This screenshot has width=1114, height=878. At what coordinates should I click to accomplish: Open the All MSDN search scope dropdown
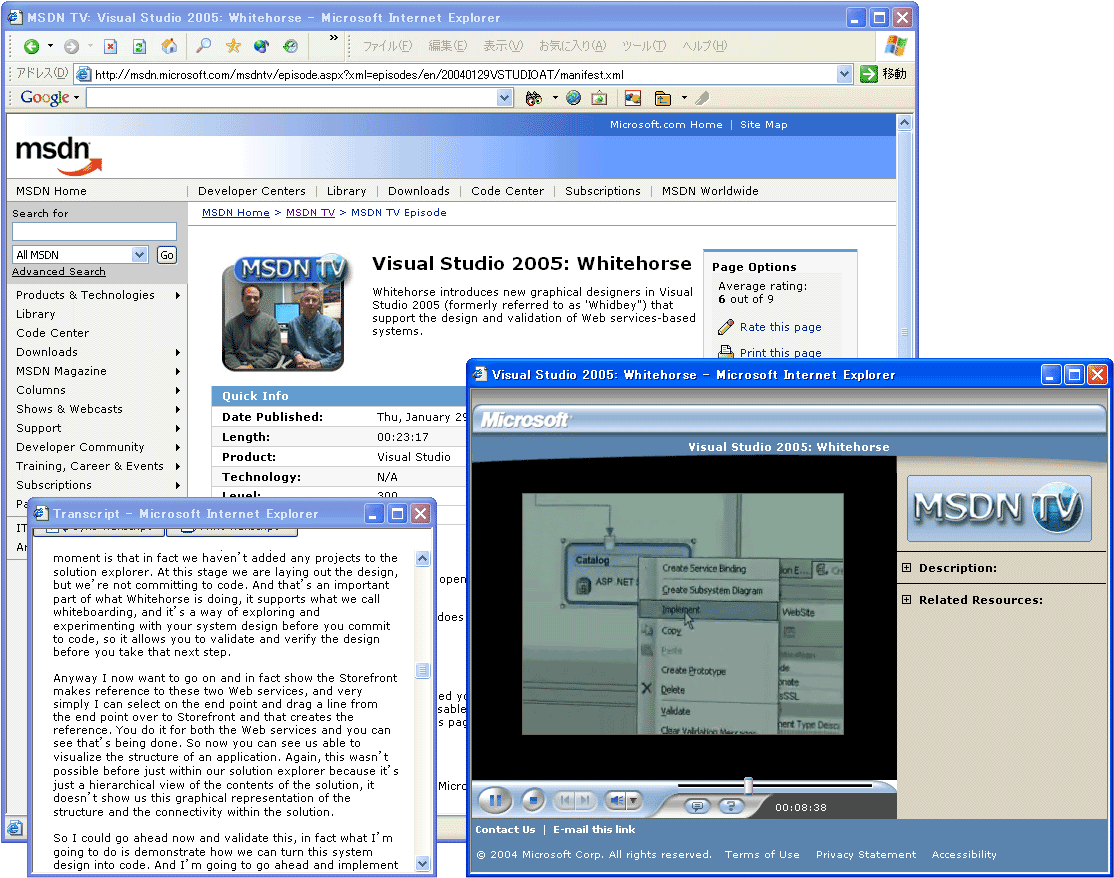[139, 254]
